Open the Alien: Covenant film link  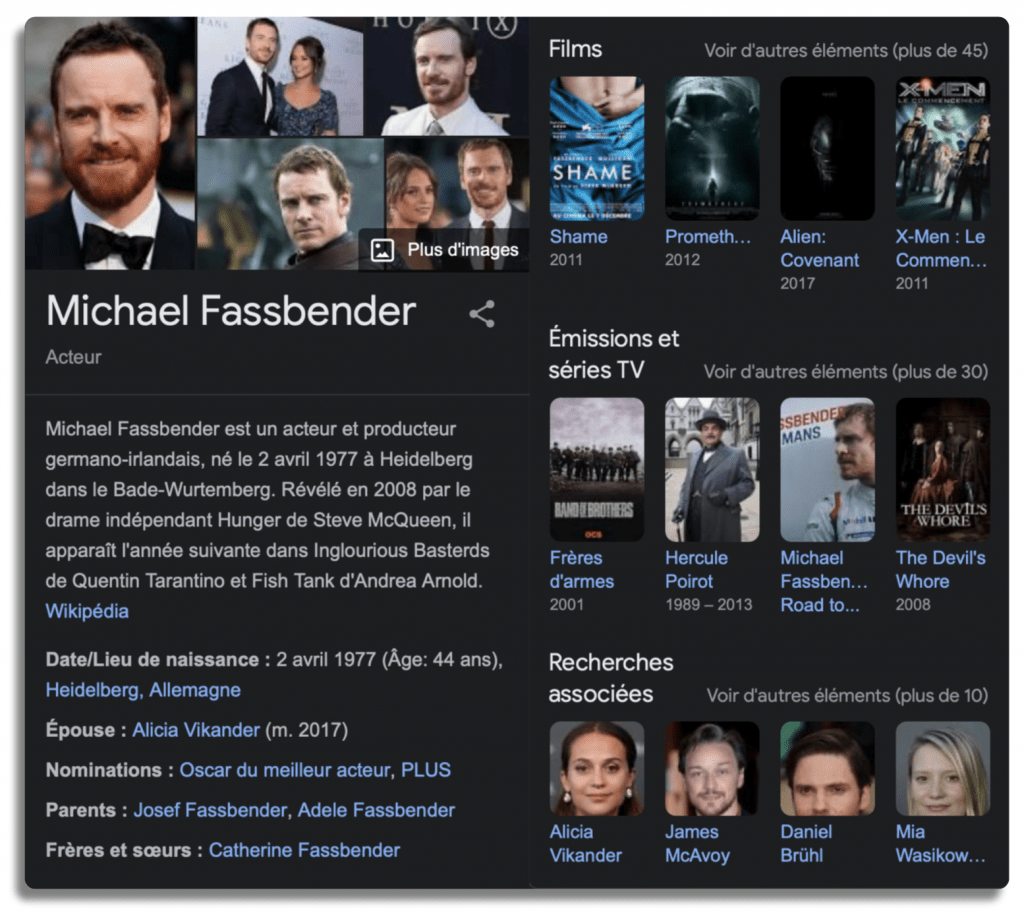click(x=820, y=248)
